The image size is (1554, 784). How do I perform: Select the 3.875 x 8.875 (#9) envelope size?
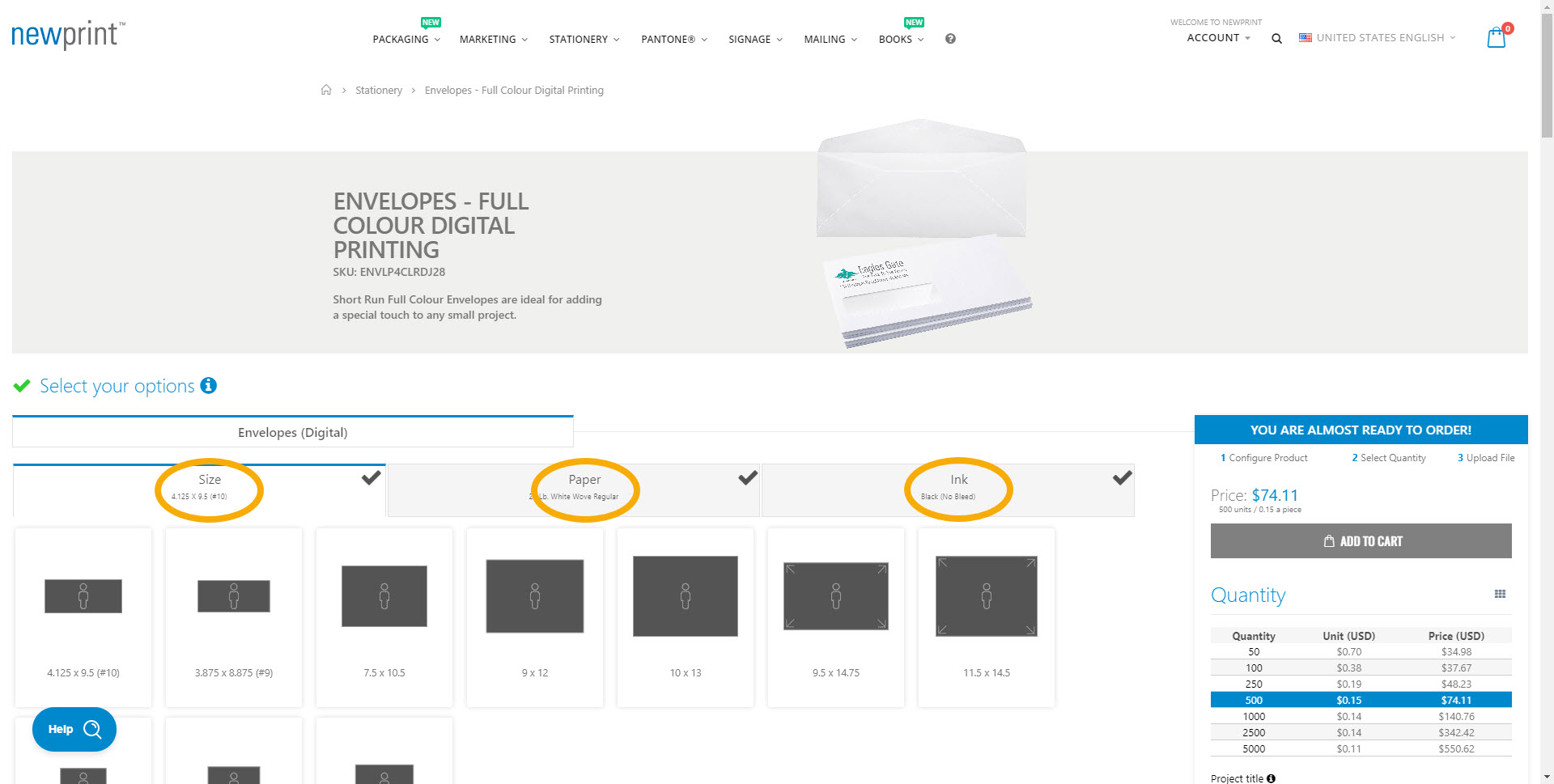click(x=234, y=617)
